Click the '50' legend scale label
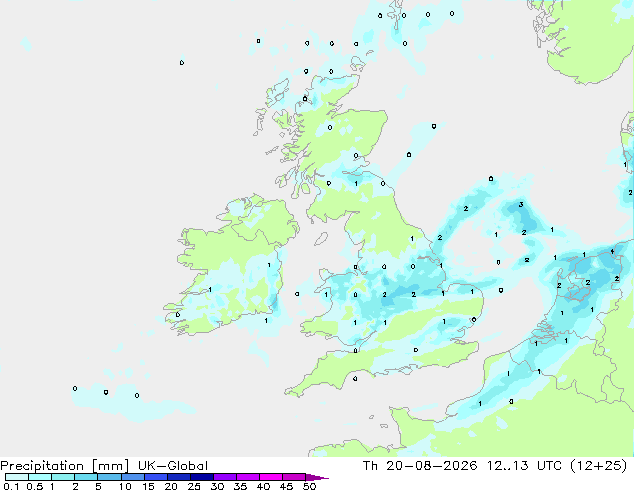 coord(309,486)
